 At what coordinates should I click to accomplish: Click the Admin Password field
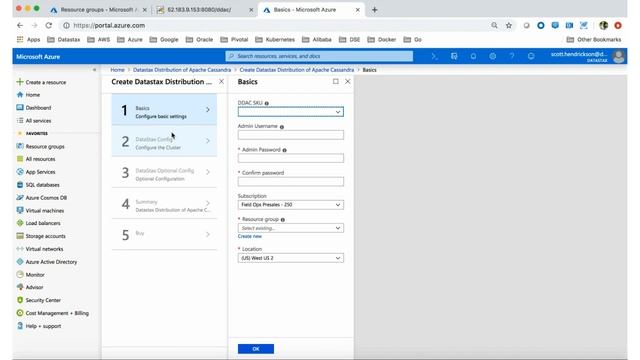[x=291, y=158]
